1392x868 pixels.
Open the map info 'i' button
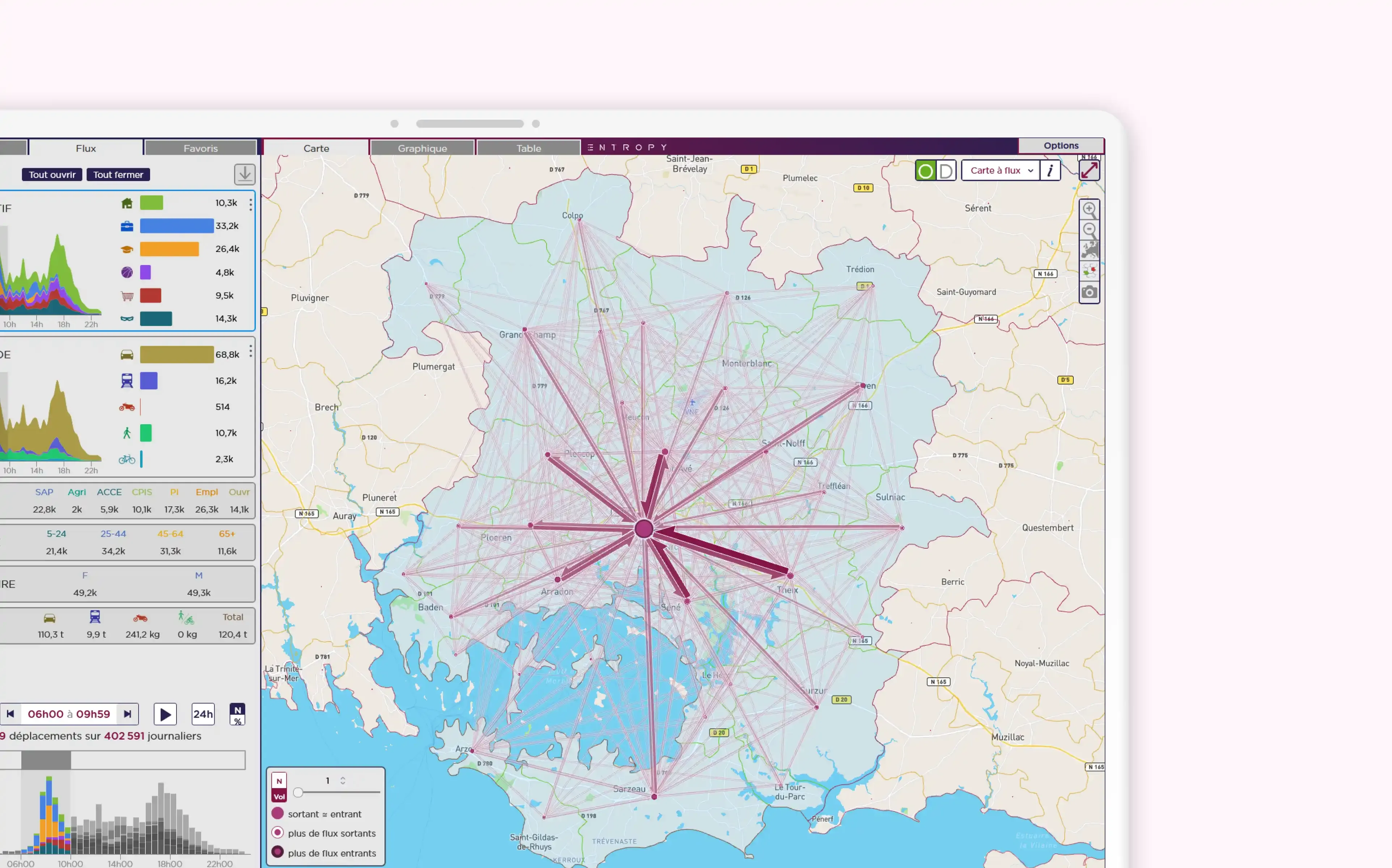[x=1050, y=170]
